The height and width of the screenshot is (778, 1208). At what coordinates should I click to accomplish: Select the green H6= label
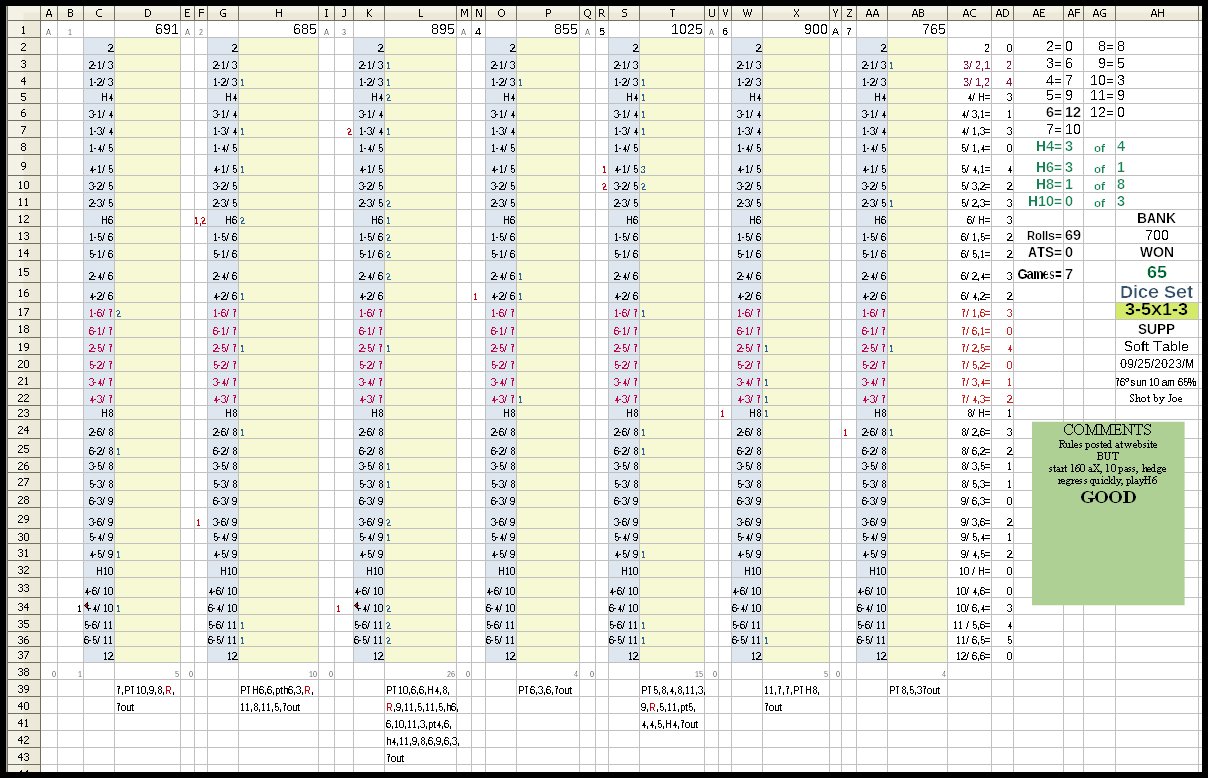point(1038,167)
